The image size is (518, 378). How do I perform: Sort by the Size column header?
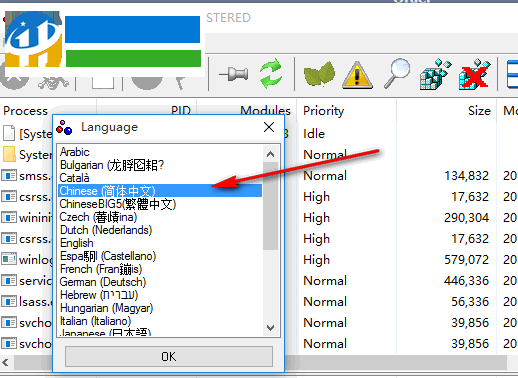[x=479, y=111]
